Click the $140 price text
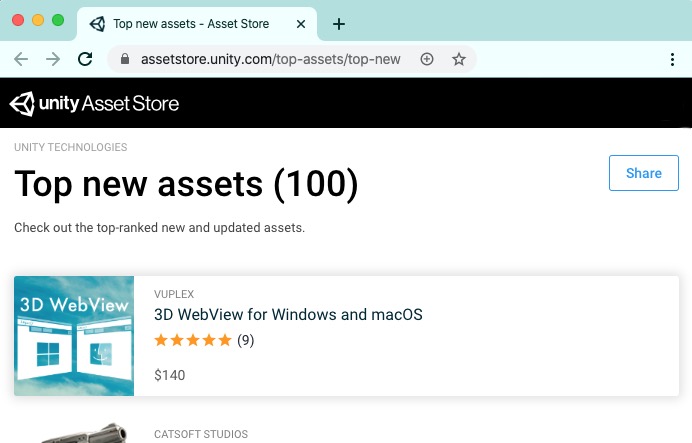The width and height of the screenshot is (692, 443). [169, 375]
